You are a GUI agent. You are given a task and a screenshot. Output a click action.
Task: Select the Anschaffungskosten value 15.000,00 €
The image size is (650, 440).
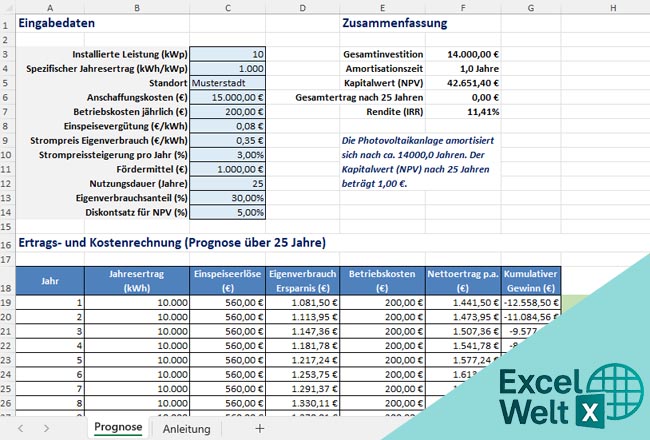pyautogui.click(x=228, y=98)
